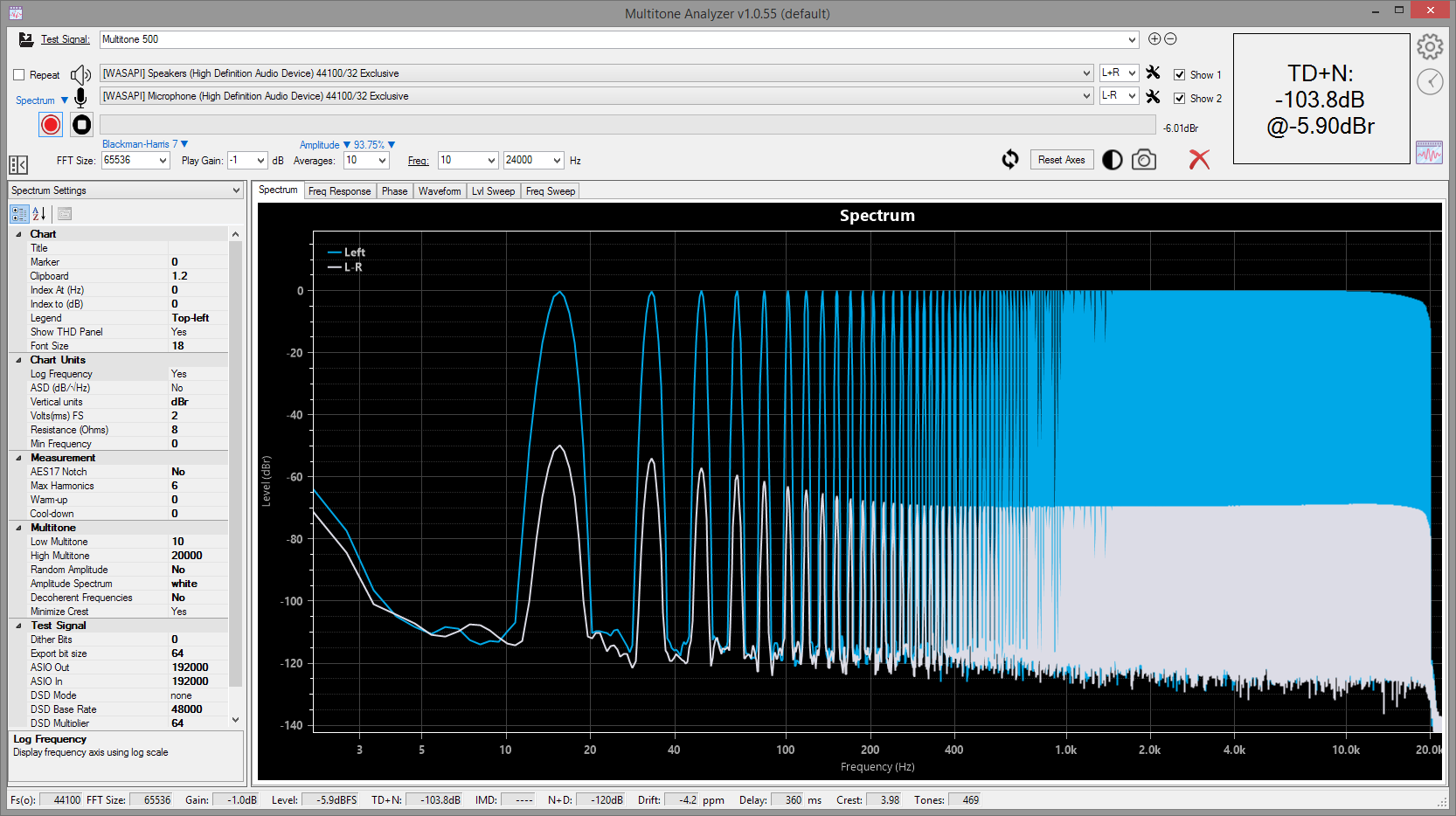Click the Test Signal link label
This screenshot has height=816, width=1456.
tap(65, 39)
